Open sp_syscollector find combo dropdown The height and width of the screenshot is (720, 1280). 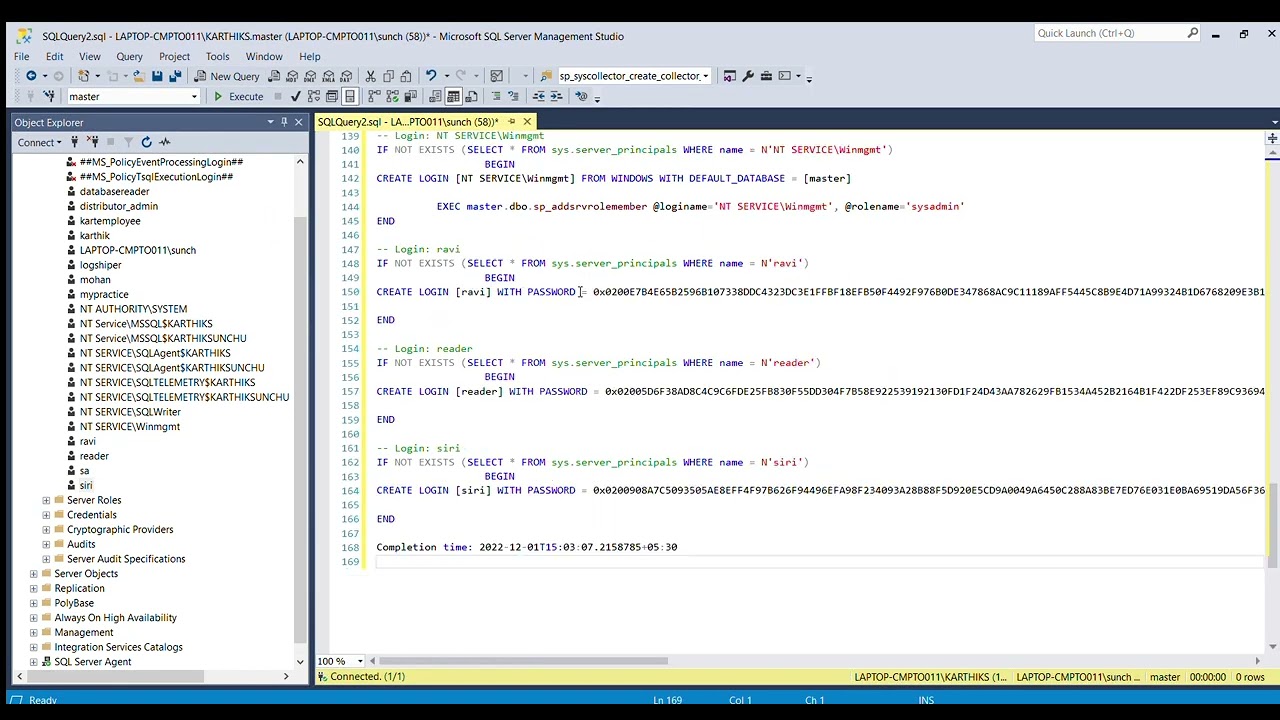coord(705,76)
